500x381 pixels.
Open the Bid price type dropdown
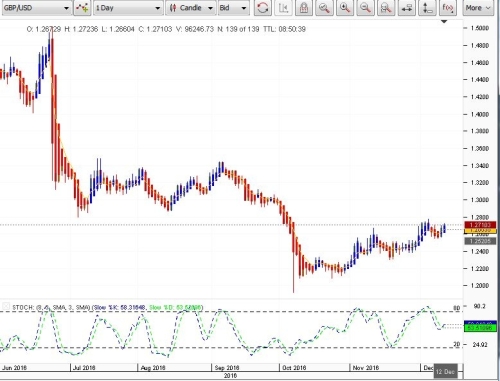(x=233, y=8)
